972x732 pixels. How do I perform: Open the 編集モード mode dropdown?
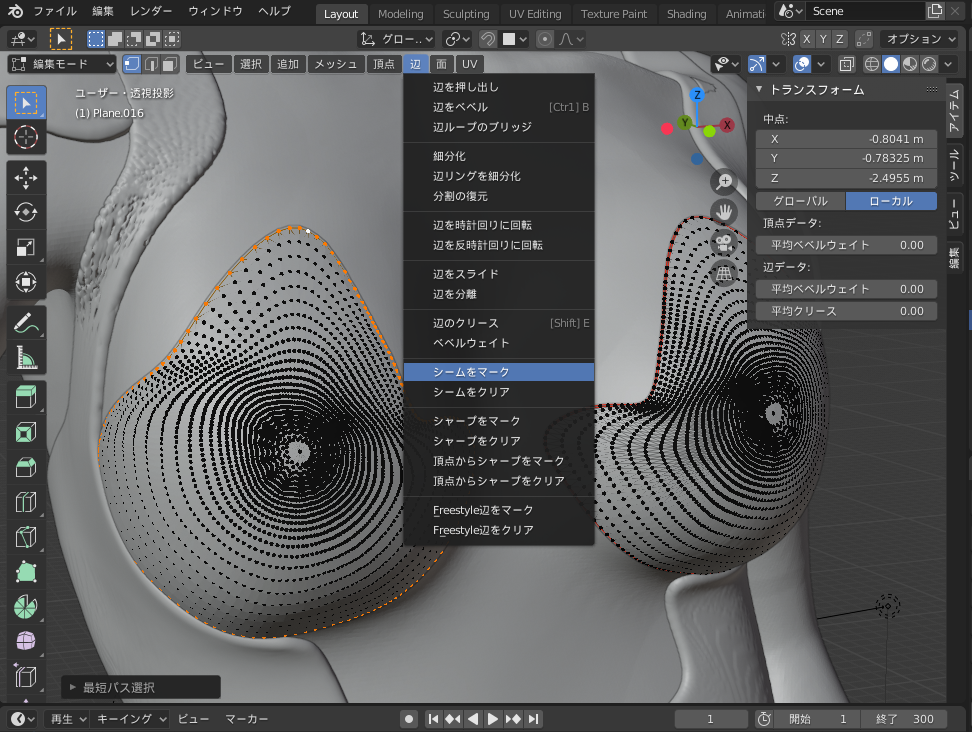pos(62,64)
